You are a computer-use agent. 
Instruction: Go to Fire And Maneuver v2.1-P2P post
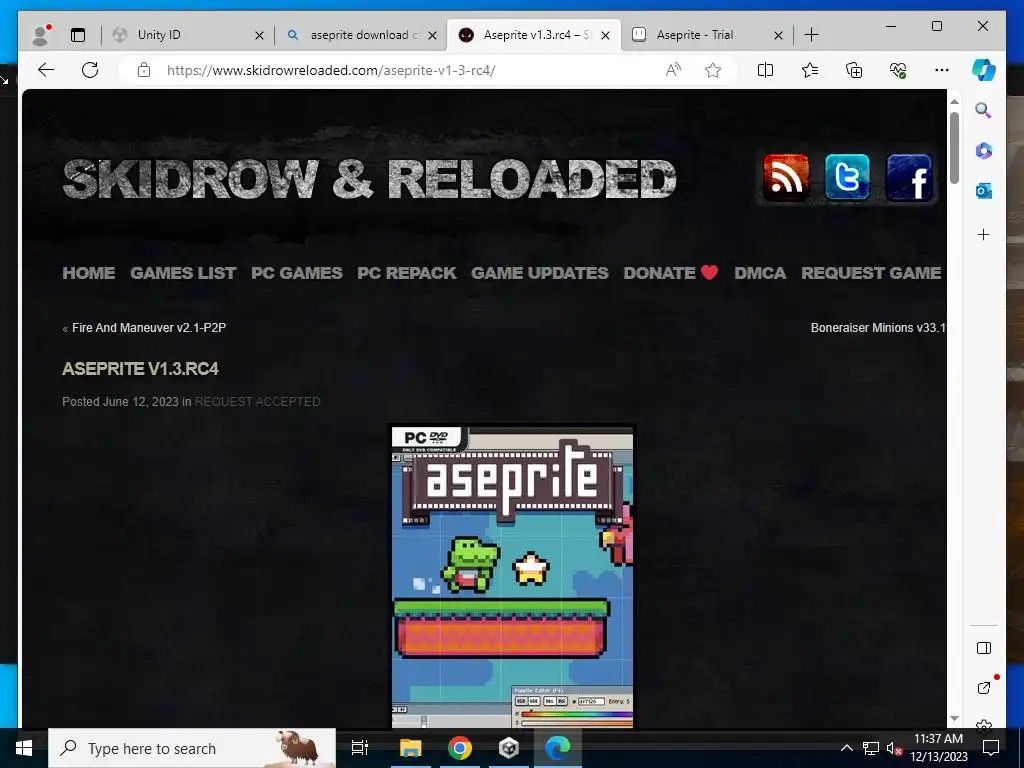[149, 328]
